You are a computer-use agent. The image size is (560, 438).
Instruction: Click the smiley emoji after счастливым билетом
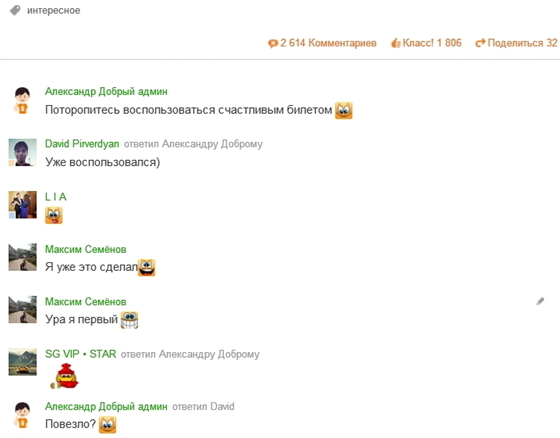(344, 110)
